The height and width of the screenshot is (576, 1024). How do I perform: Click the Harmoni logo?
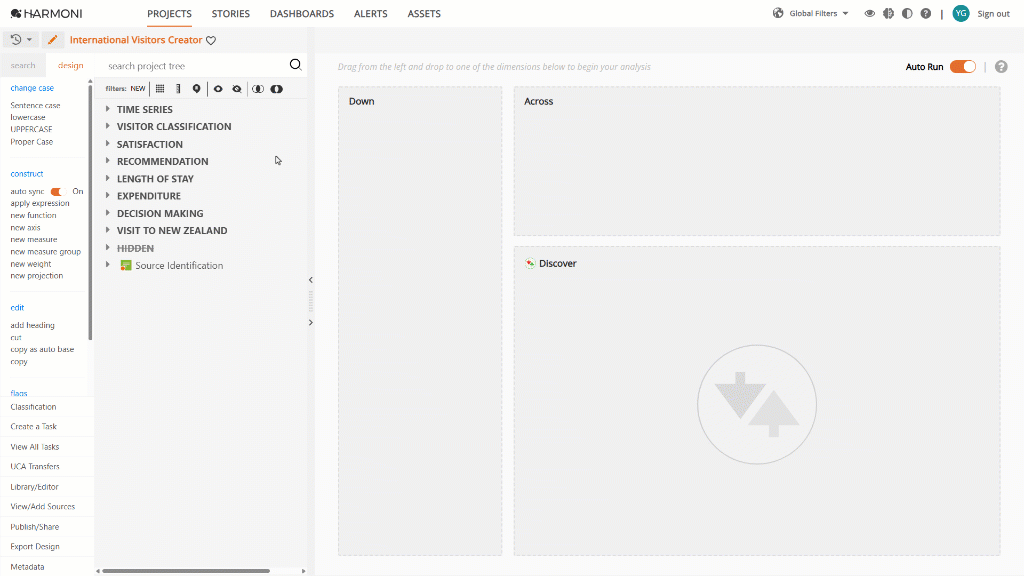[x=46, y=14]
